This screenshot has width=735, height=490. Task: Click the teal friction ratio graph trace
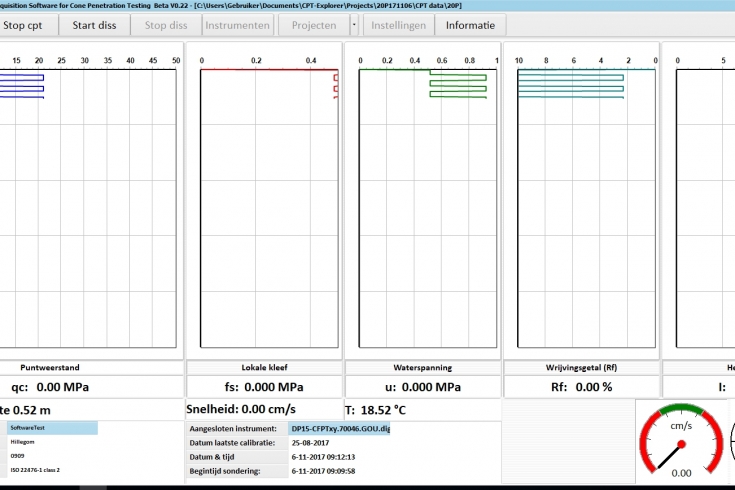pyautogui.click(x=571, y=85)
